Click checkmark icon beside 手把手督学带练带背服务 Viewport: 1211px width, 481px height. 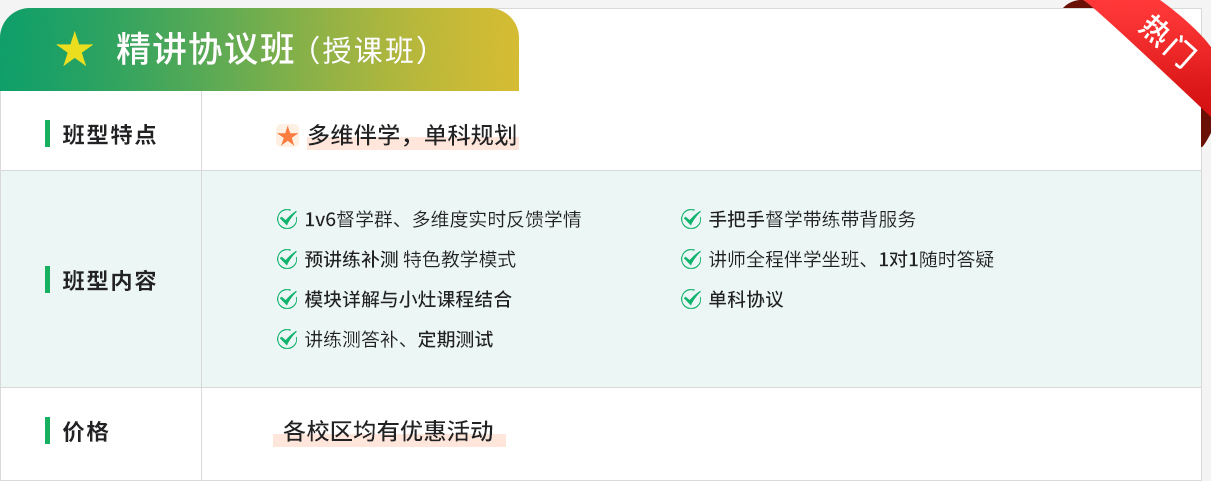pos(691,219)
